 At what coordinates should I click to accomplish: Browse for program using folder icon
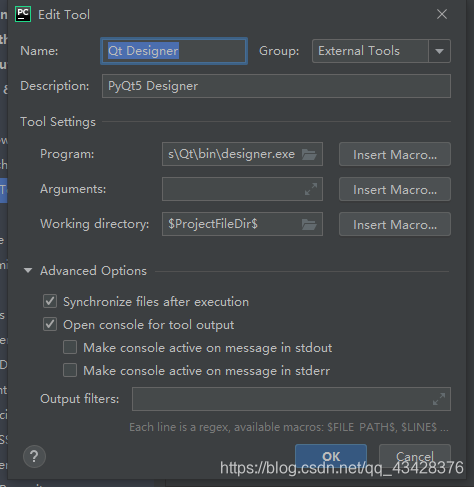point(309,154)
